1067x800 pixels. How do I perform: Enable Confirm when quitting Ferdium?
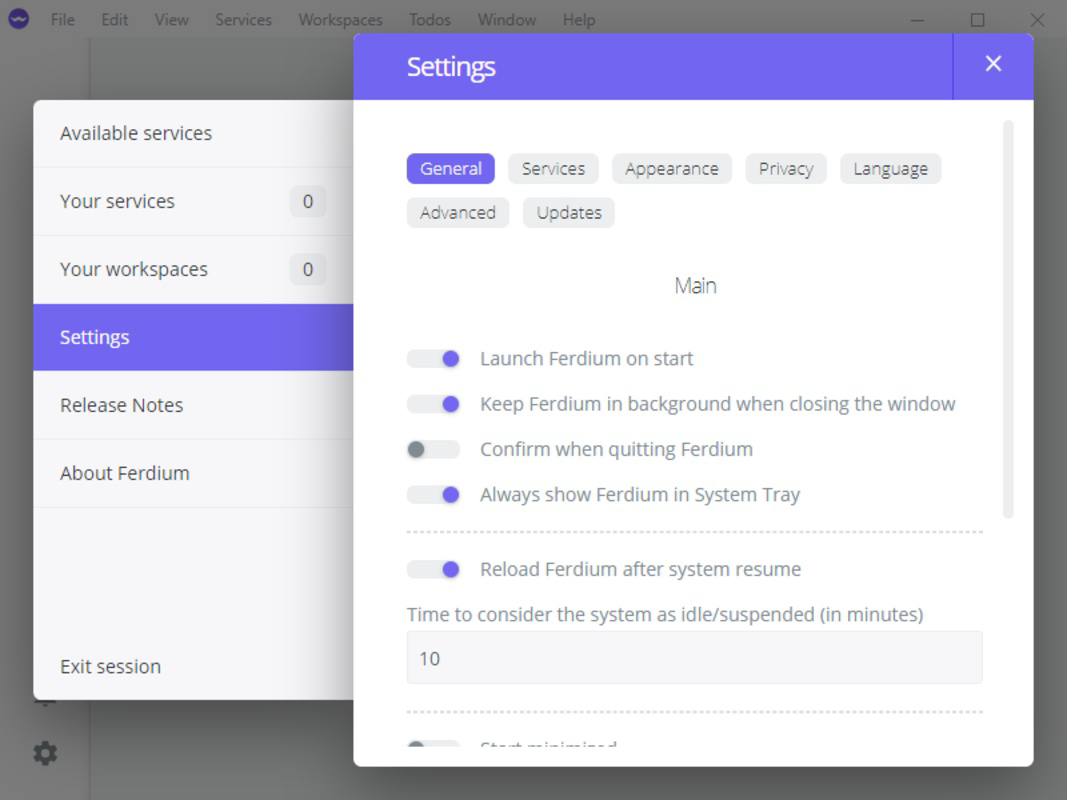(433, 450)
